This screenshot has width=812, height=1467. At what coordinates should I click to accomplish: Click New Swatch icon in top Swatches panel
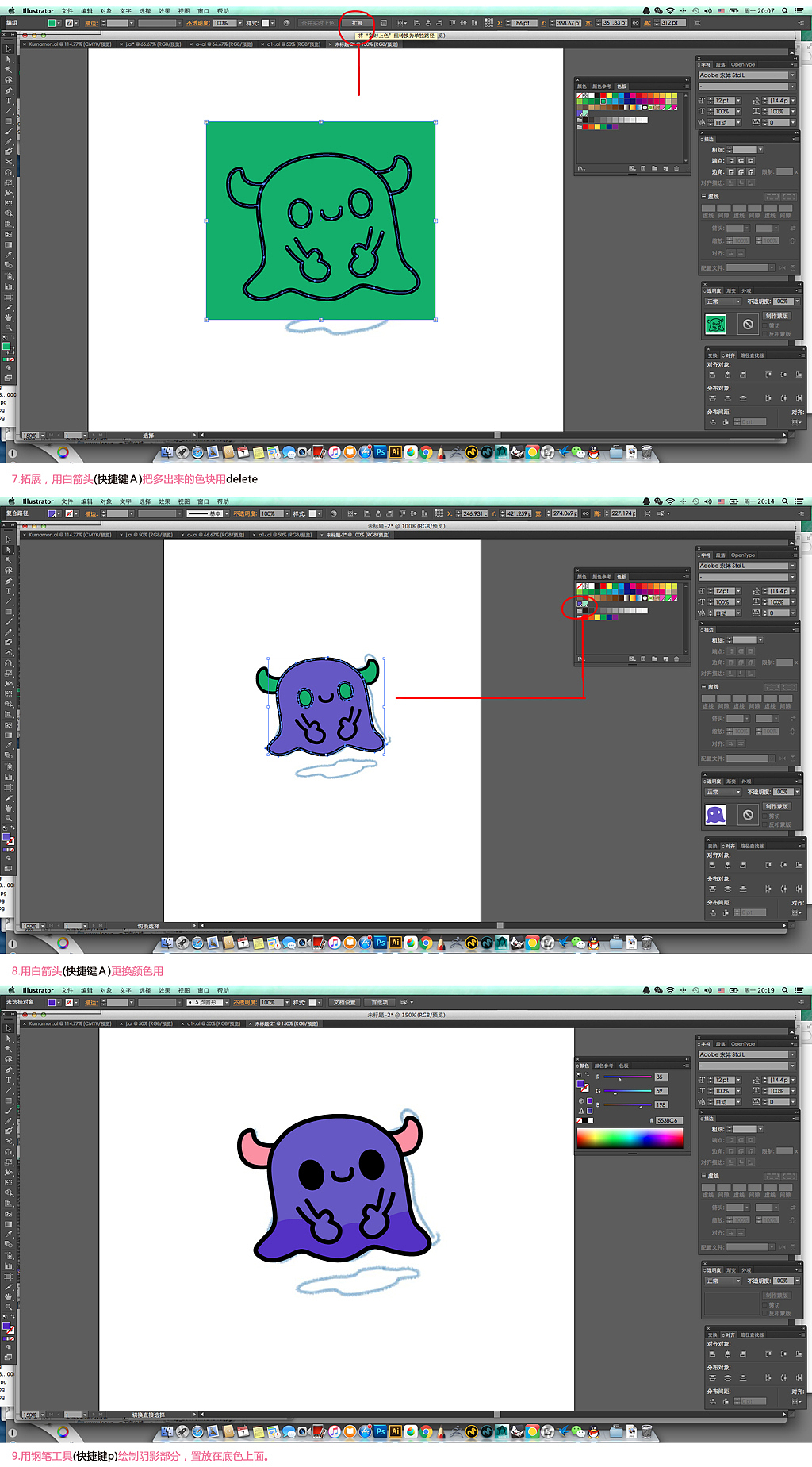click(x=665, y=168)
